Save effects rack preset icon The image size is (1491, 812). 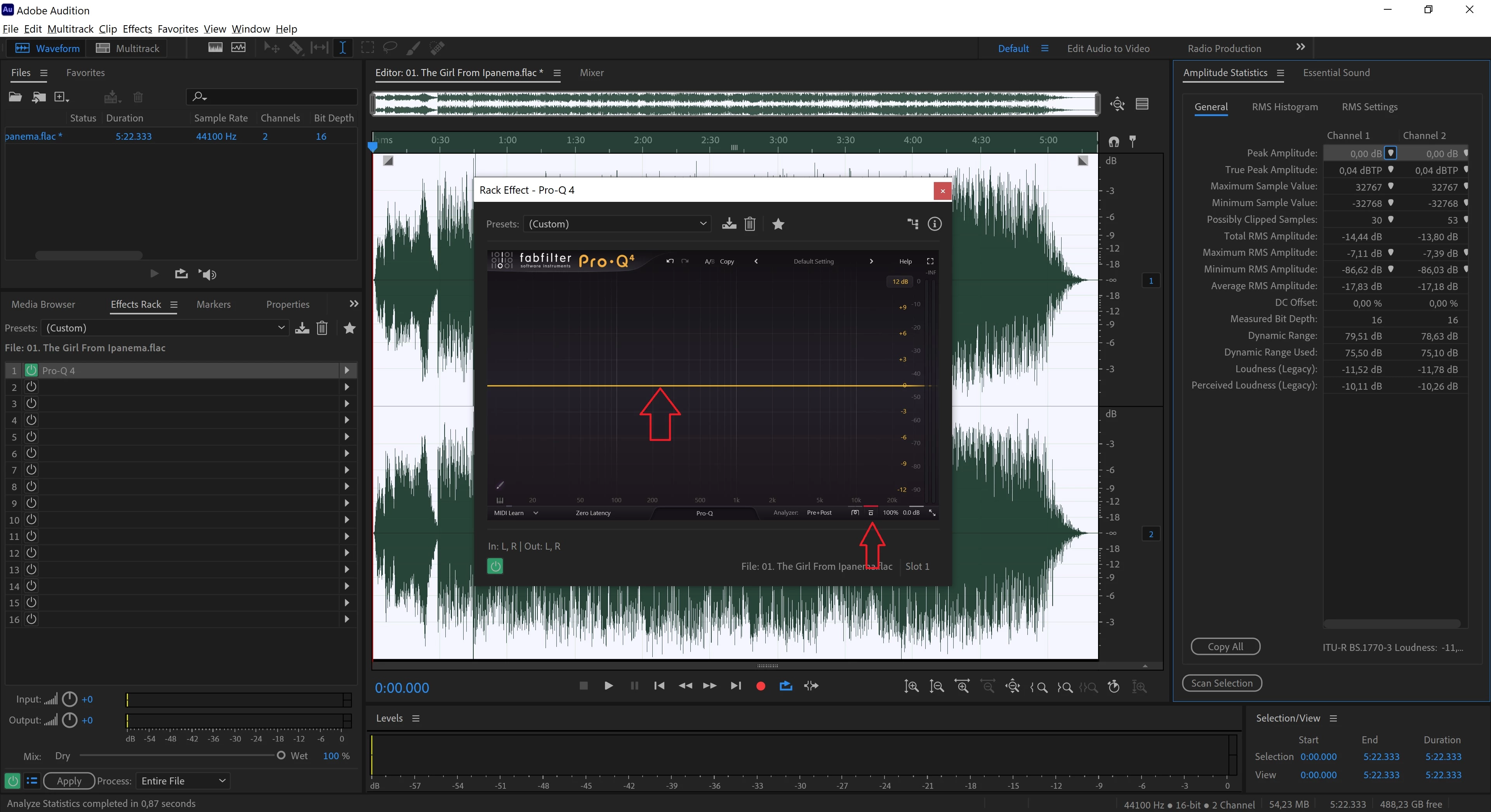coord(302,328)
